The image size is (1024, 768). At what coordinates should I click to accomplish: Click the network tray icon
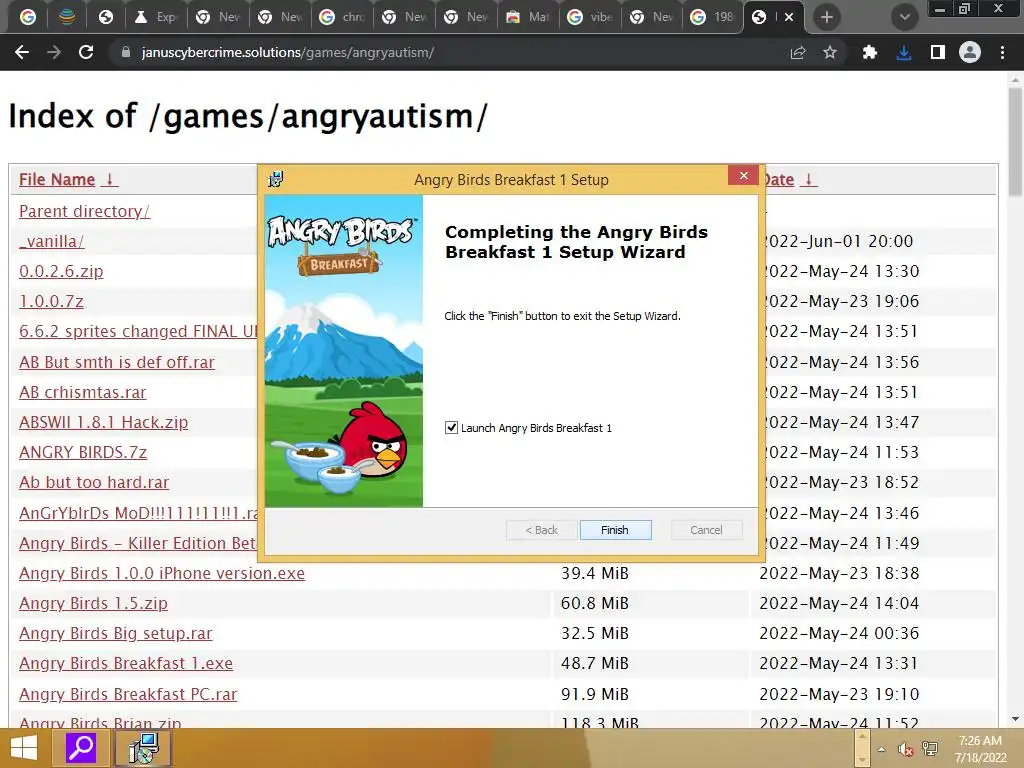coord(930,749)
